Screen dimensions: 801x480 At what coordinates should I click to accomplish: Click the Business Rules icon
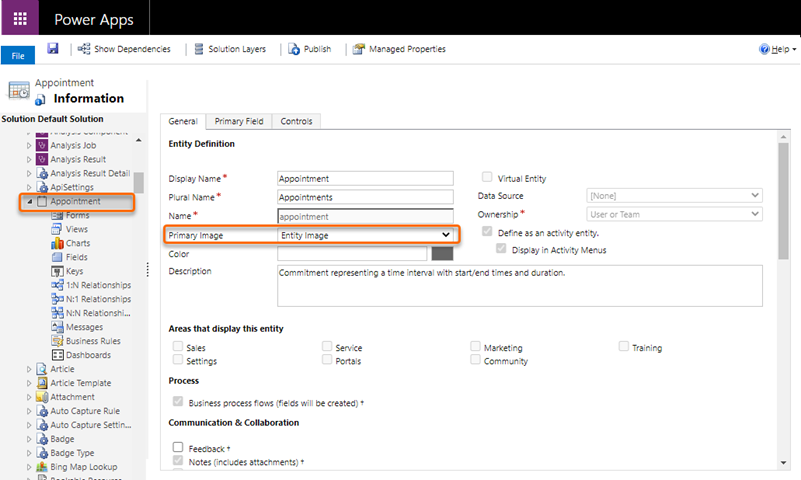[57, 341]
